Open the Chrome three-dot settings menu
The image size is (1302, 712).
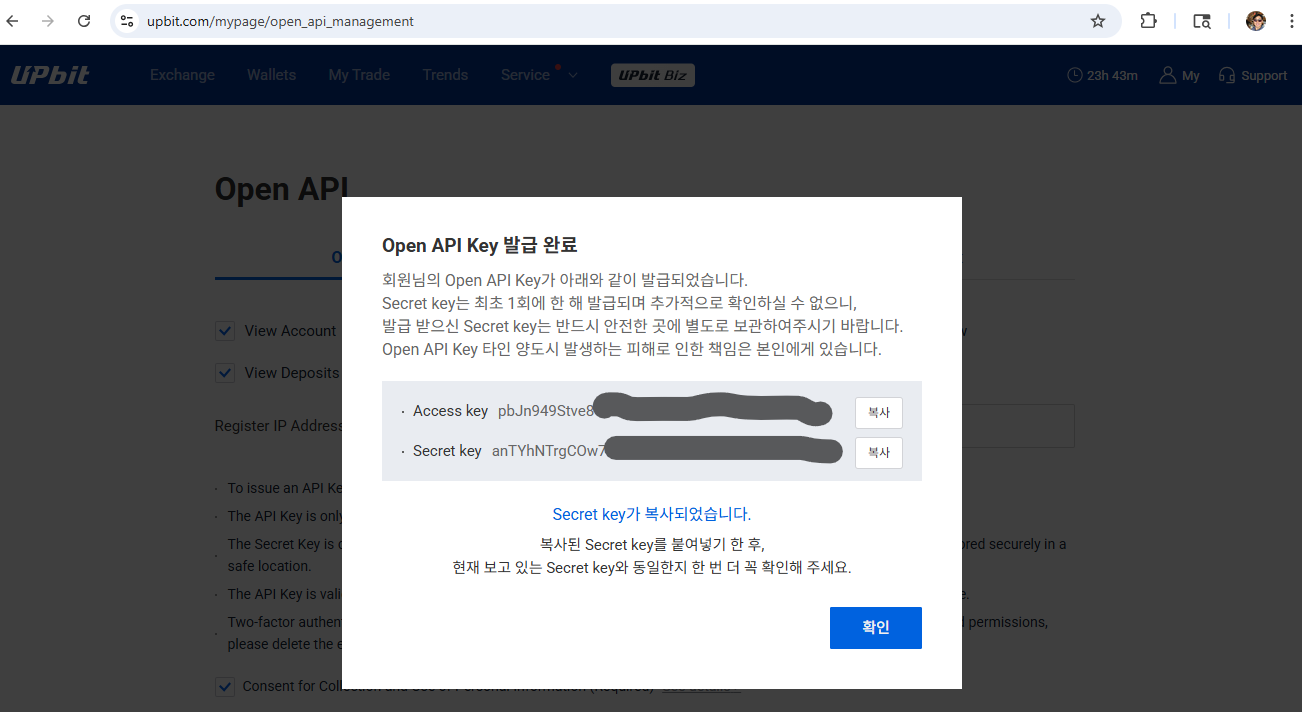[x=1293, y=20]
